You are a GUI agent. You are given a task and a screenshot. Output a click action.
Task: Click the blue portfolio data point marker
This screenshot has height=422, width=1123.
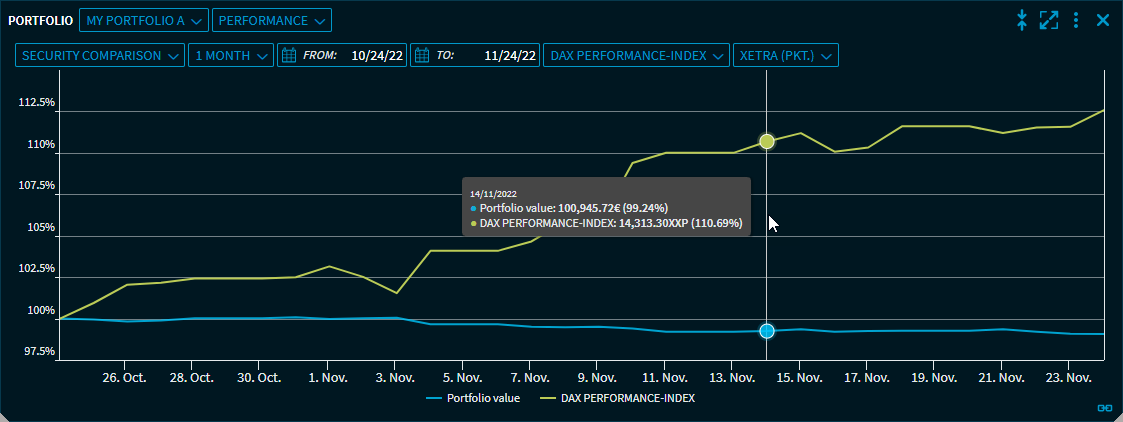(x=767, y=331)
